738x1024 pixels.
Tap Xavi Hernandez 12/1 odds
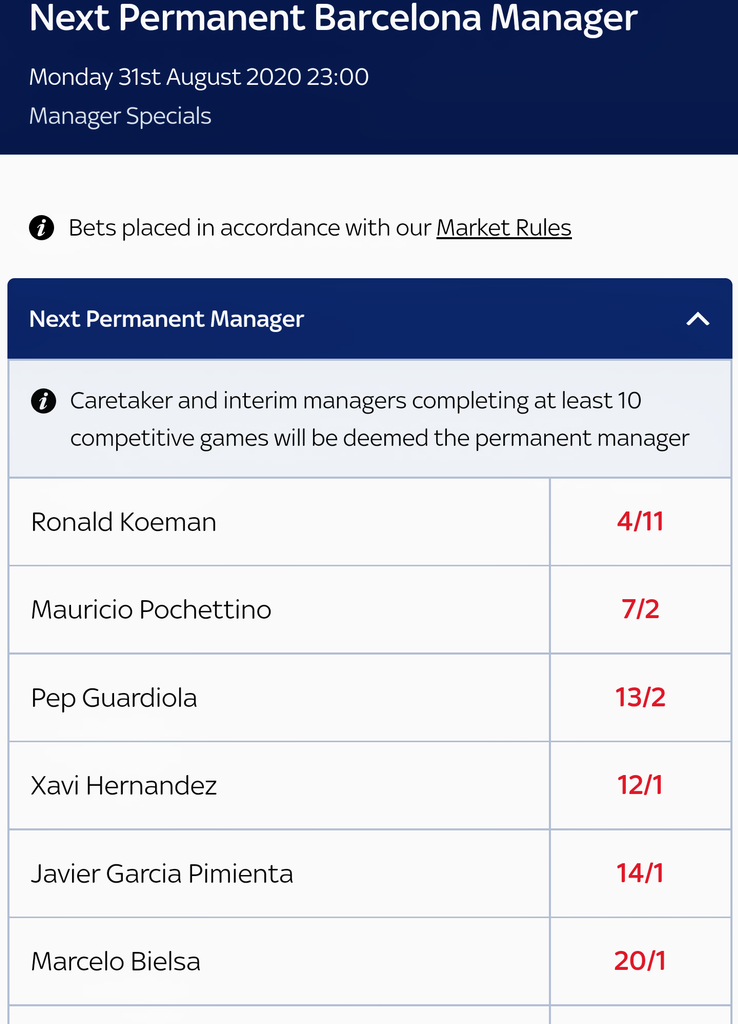tap(640, 785)
